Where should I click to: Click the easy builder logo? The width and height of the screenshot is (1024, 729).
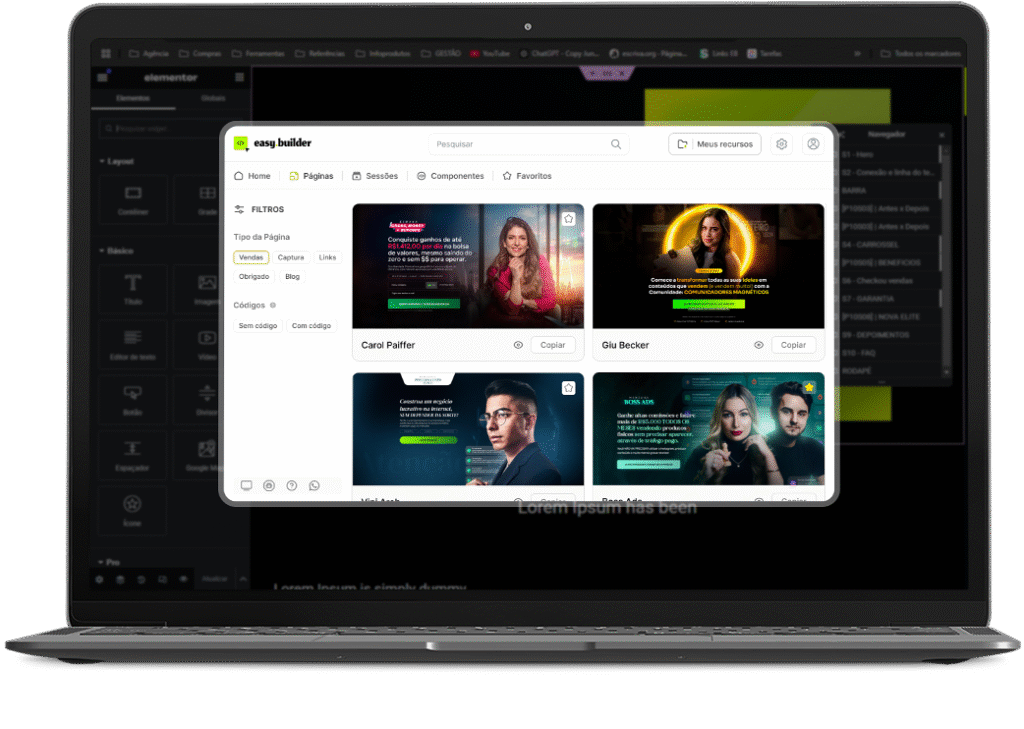click(x=273, y=143)
